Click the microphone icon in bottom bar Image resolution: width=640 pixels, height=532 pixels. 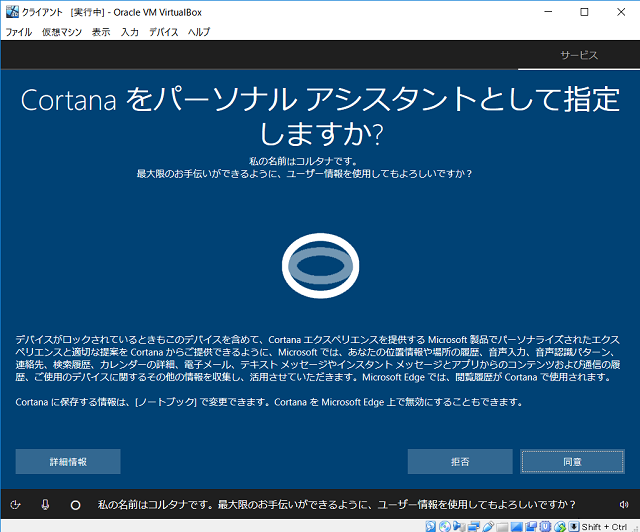coord(45,505)
